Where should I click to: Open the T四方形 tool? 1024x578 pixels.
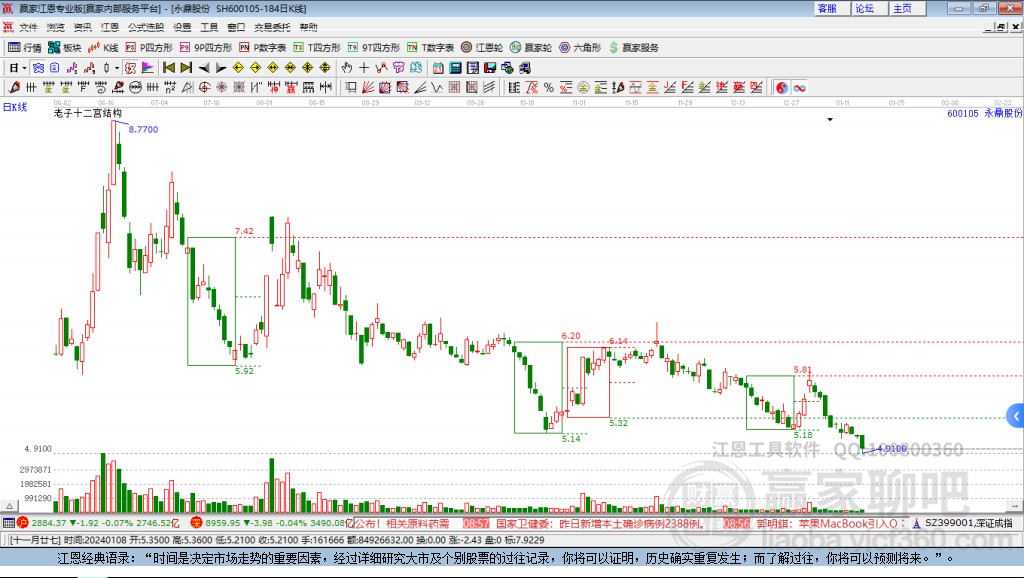[x=317, y=48]
